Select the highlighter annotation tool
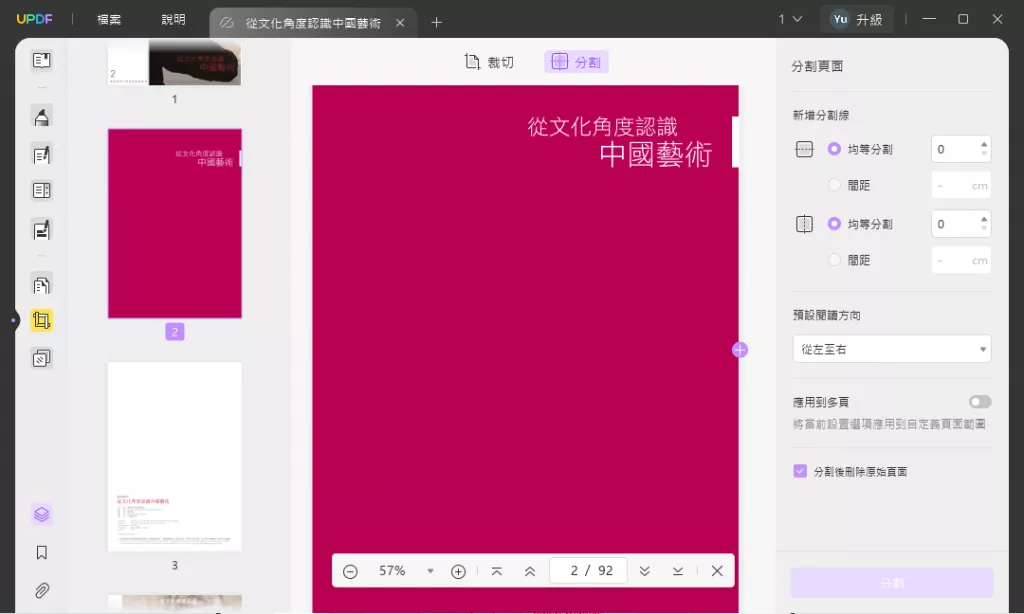Screen dimensions: 1024x614 [x=41, y=117]
